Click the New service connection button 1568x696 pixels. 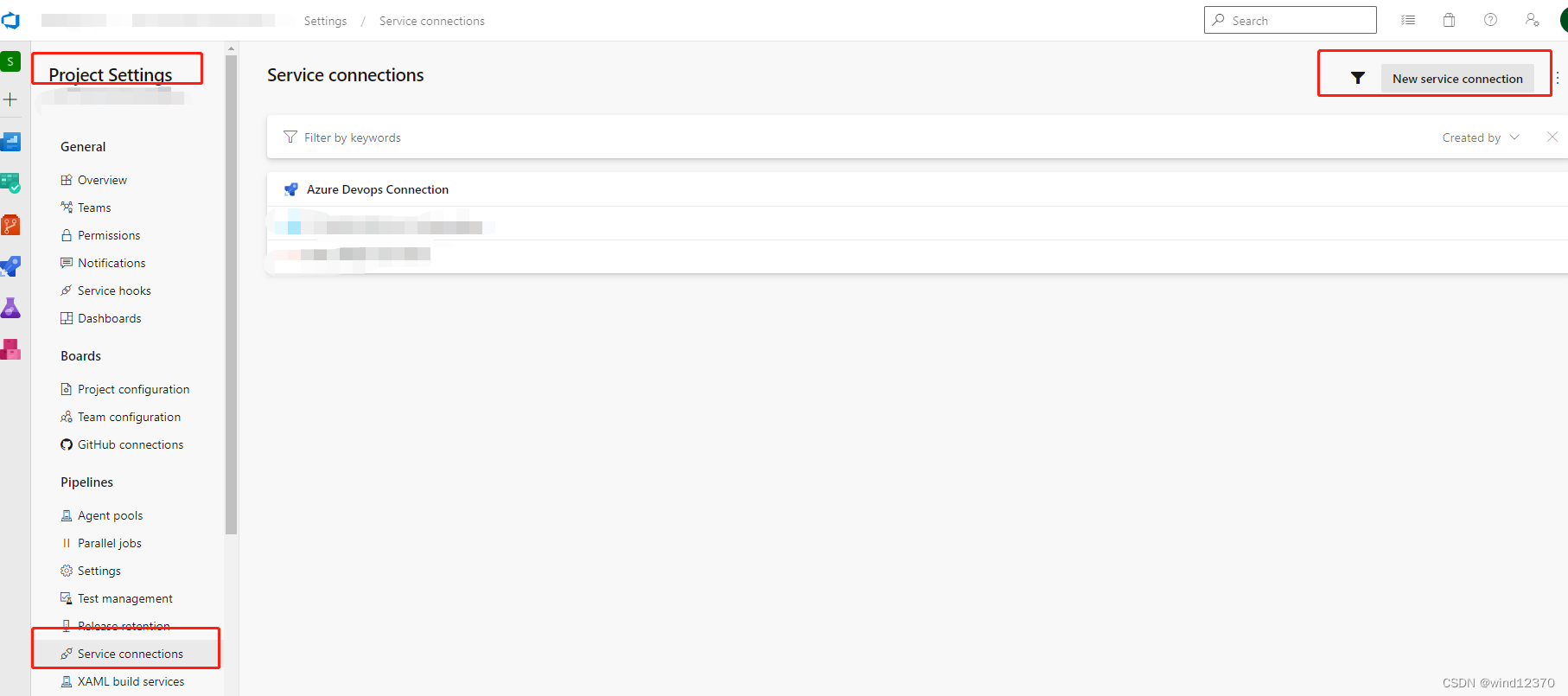click(x=1457, y=78)
